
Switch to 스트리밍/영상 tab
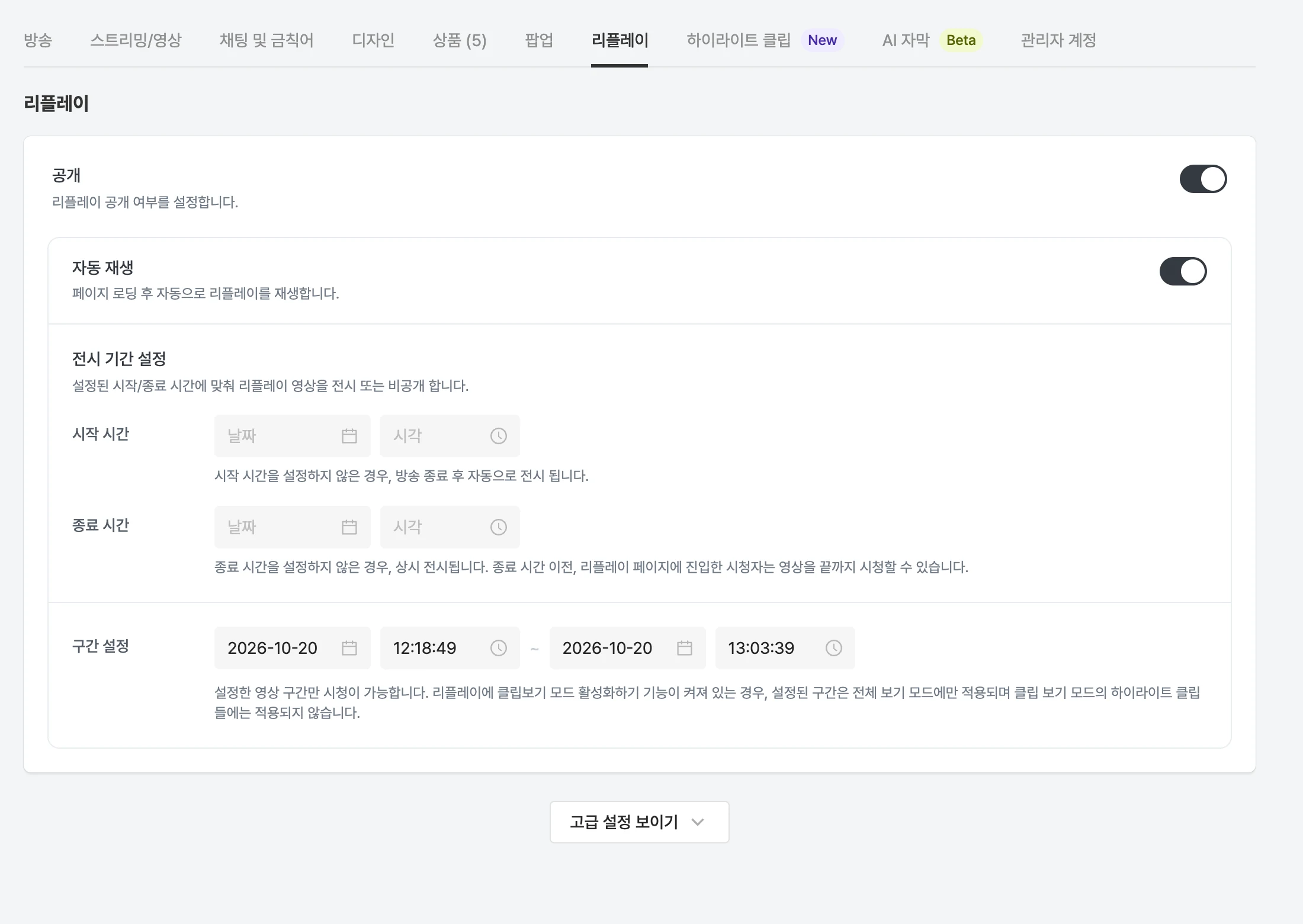click(x=136, y=40)
